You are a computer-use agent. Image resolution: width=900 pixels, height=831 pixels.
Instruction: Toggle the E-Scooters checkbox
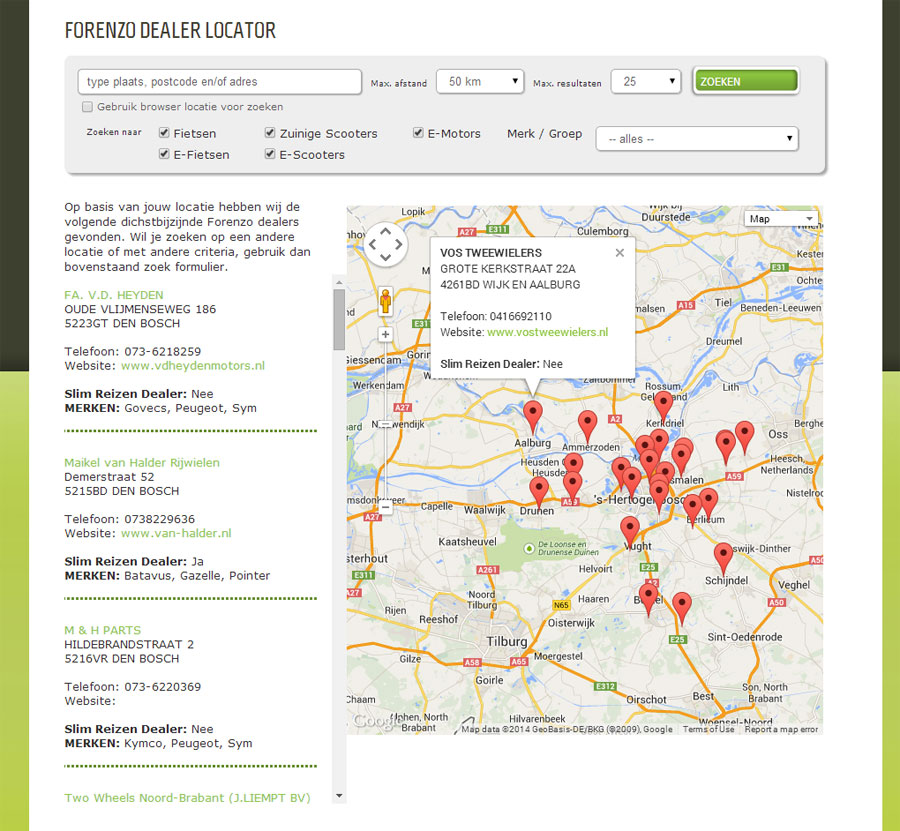click(270, 153)
